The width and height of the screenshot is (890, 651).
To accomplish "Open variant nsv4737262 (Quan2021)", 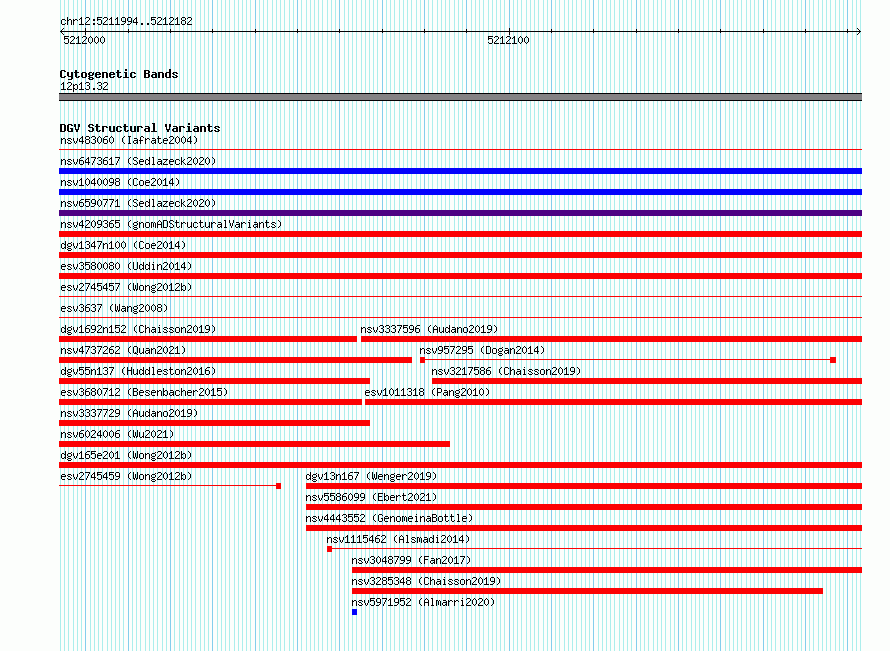I will [123, 350].
